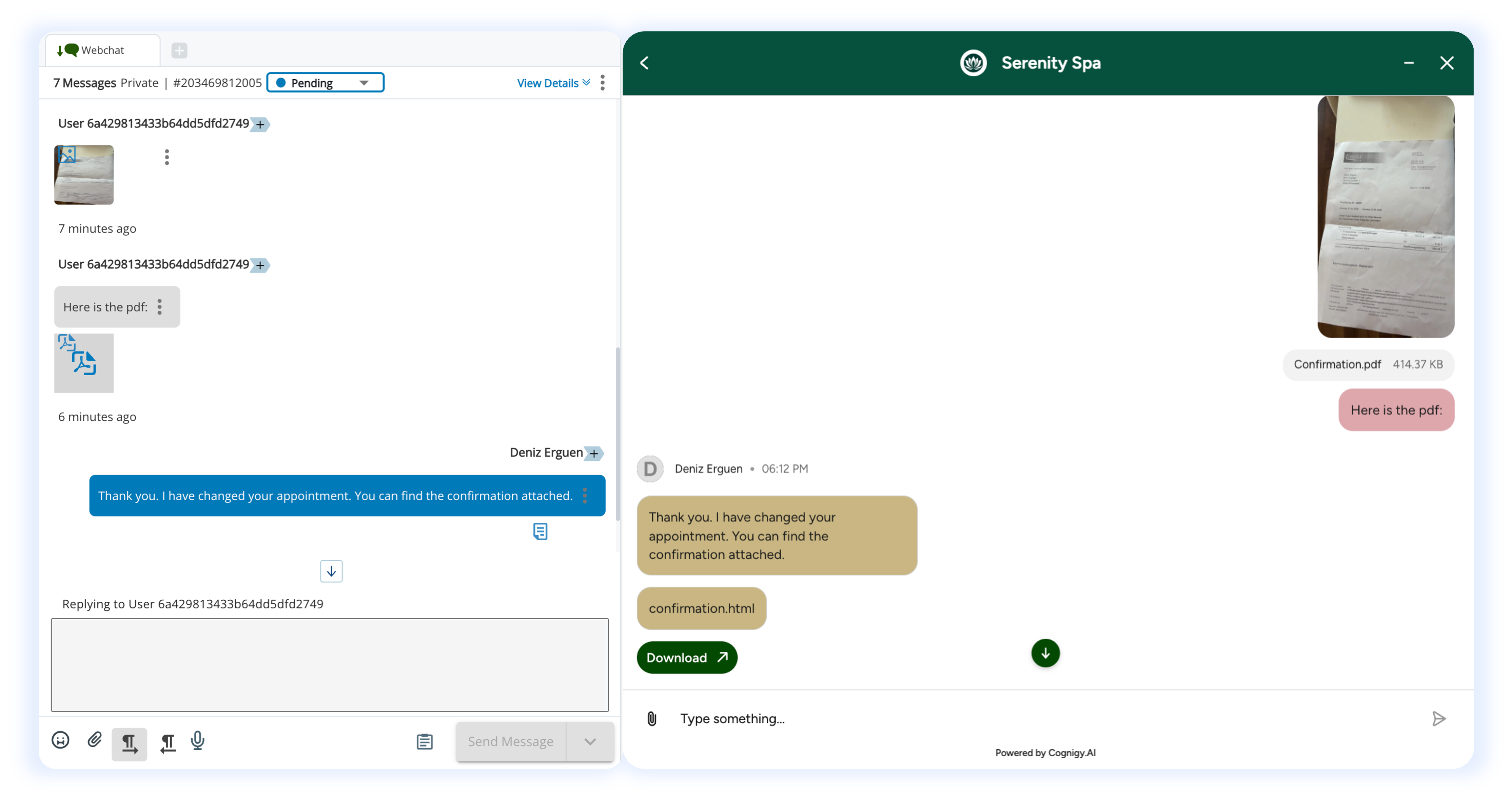
Task: Add a new tab with plus
Action: [x=179, y=51]
